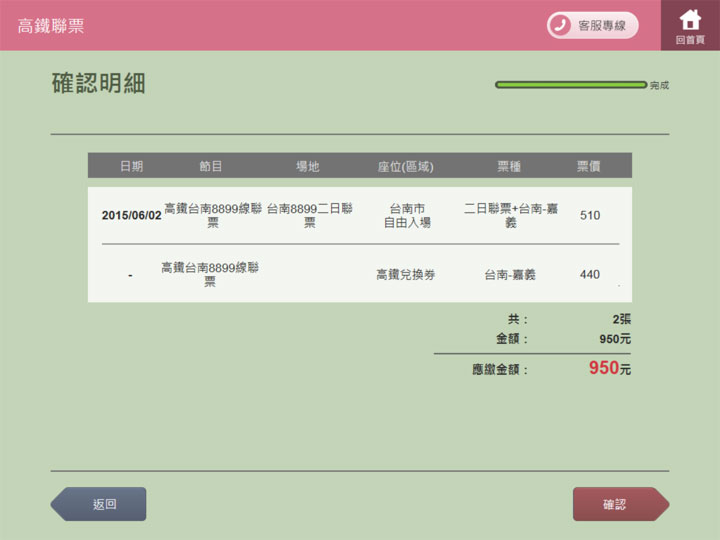Click the 節目 column header
The image size is (720, 540).
(x=211, y=166)
